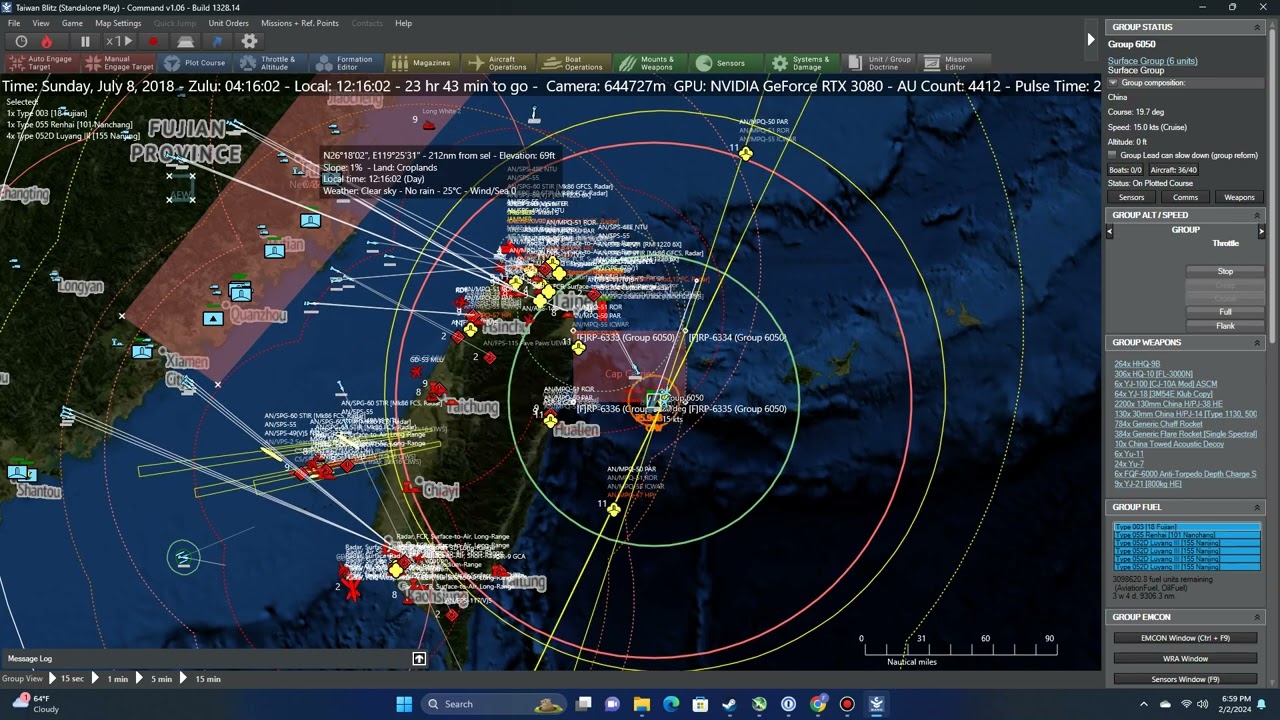Select Type 055 Renhai [101 Nanchang] fuel bar
Screen dimensions: 1280x720
(1187, 535)
